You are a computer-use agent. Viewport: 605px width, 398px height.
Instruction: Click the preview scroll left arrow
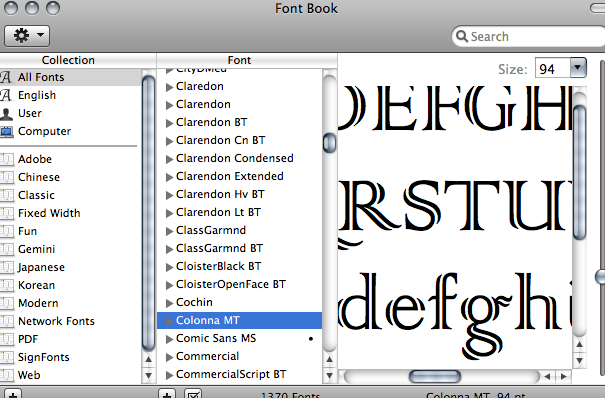pyautogui.click(x=548, y=376)
